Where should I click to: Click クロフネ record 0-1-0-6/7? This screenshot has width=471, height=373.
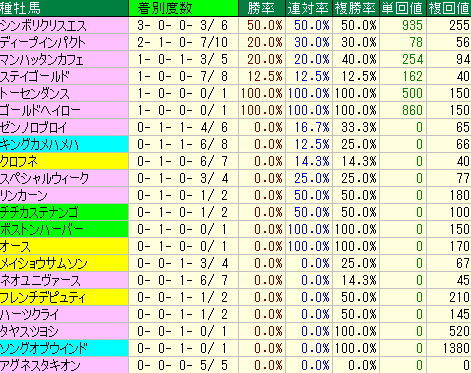coord(182,161)
